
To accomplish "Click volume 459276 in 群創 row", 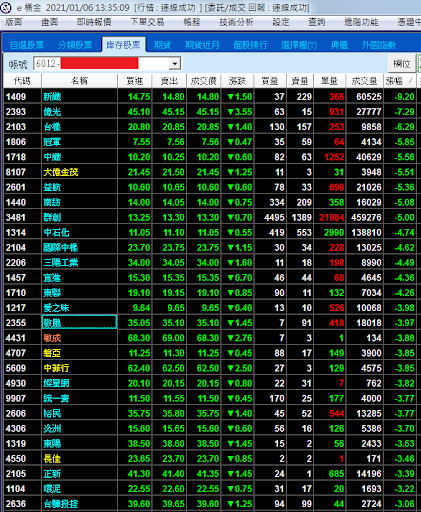I will click(366, 218).
